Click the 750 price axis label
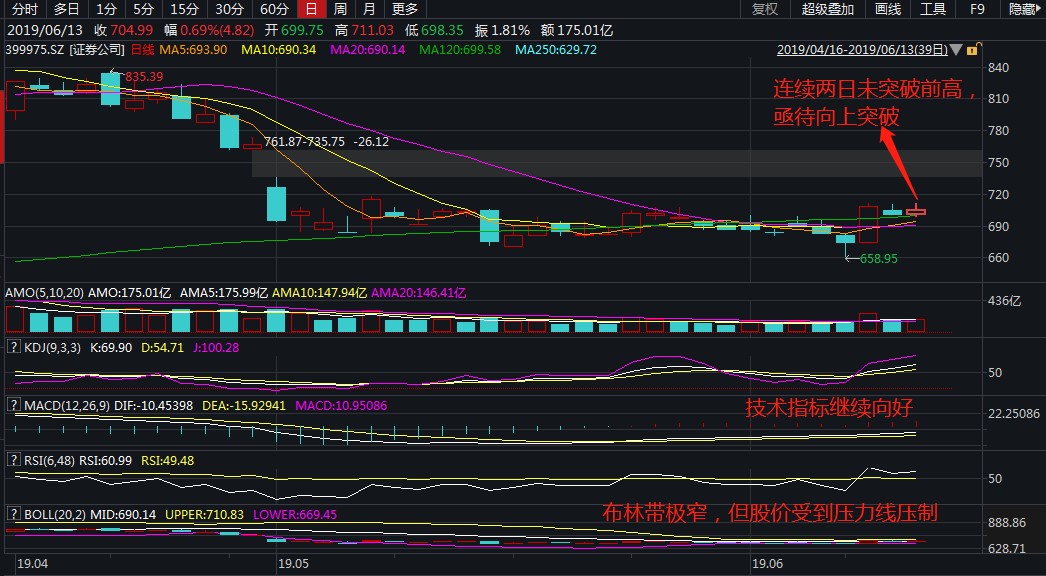The image size is (1046, 576). [x=999, y=162]
